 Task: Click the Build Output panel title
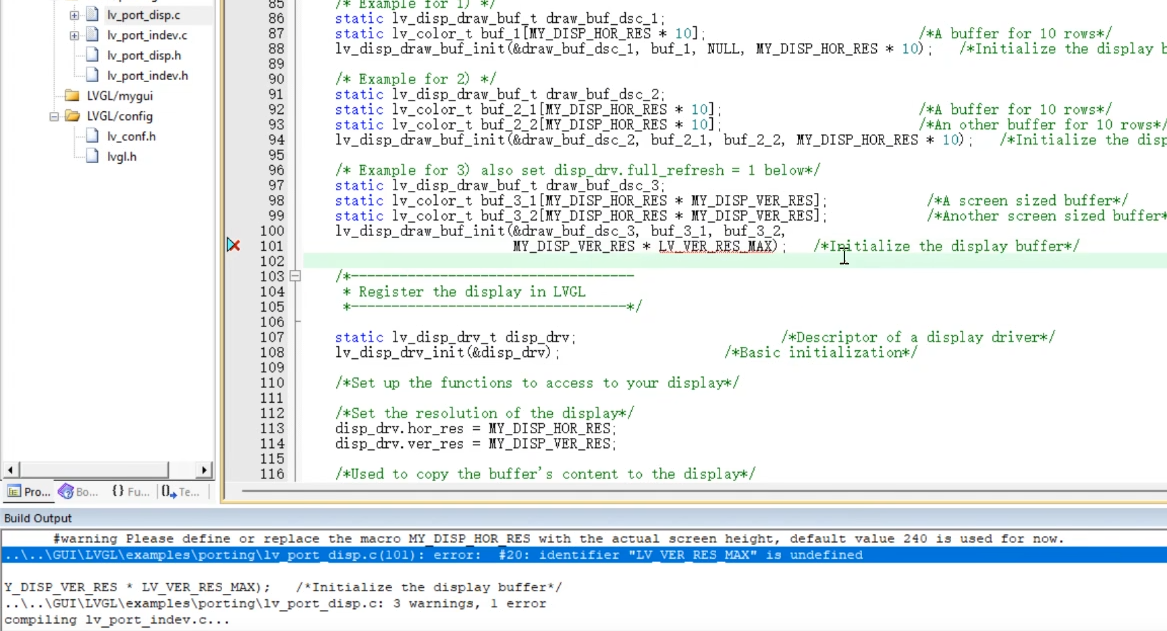[38, 519]
